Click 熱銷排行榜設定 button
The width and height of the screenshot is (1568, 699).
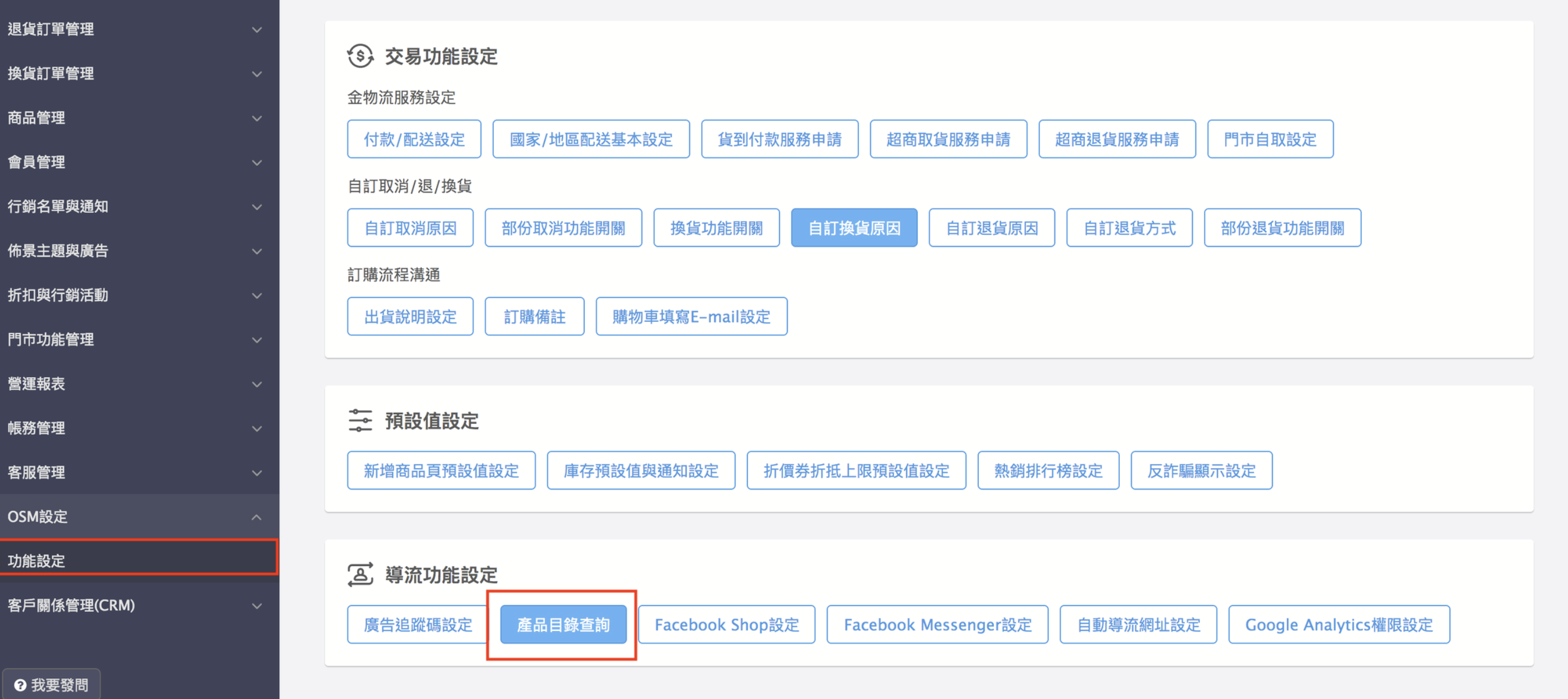tap(1048, 470)
